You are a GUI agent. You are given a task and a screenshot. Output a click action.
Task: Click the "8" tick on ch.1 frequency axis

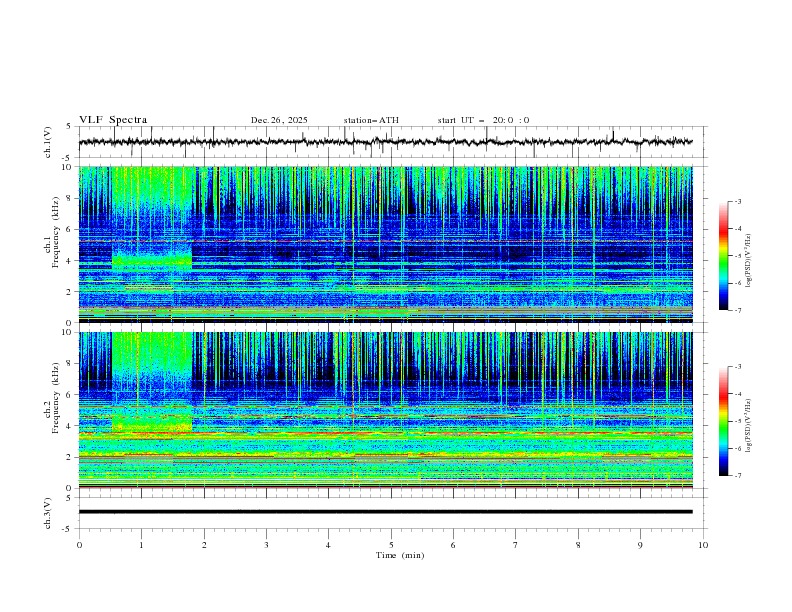[x=70, y=198]
